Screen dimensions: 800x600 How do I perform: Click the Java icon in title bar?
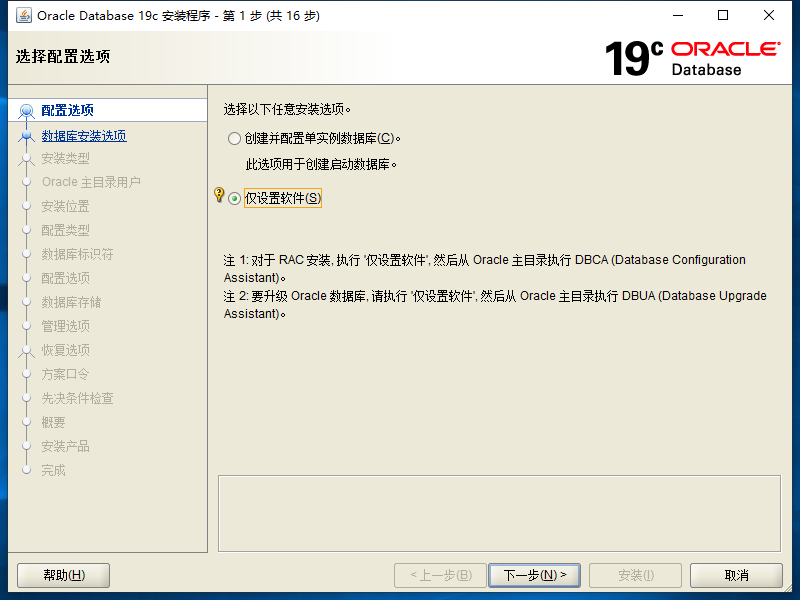[x=23, y=15]
